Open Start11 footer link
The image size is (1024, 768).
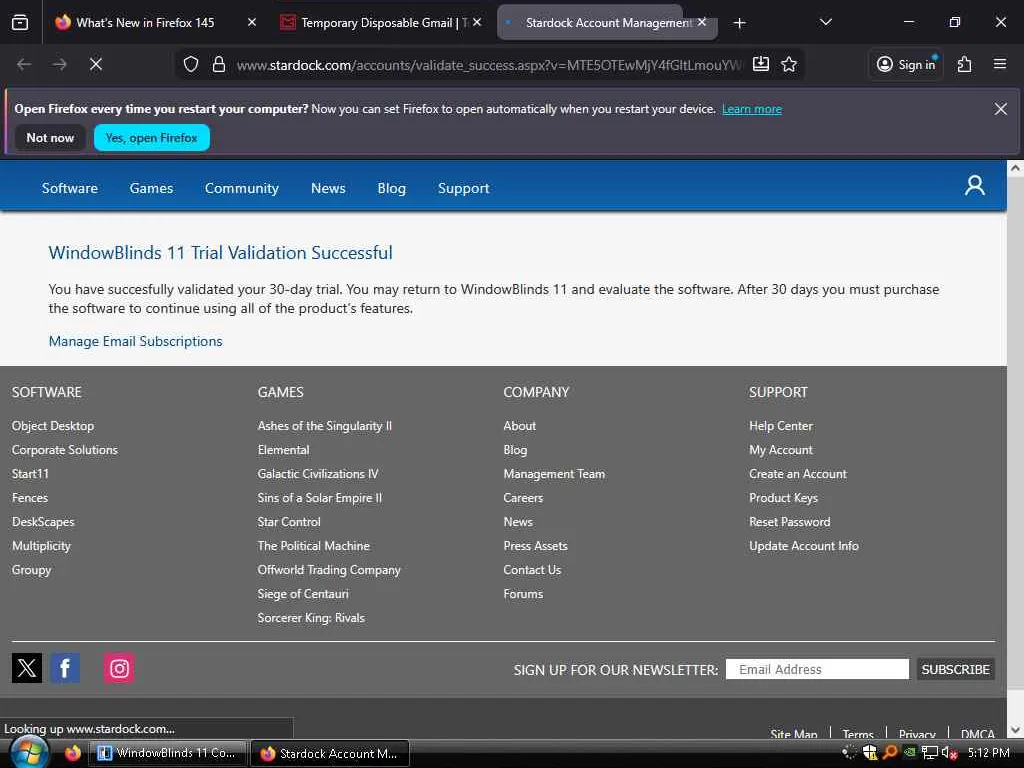tap(30, 473)
